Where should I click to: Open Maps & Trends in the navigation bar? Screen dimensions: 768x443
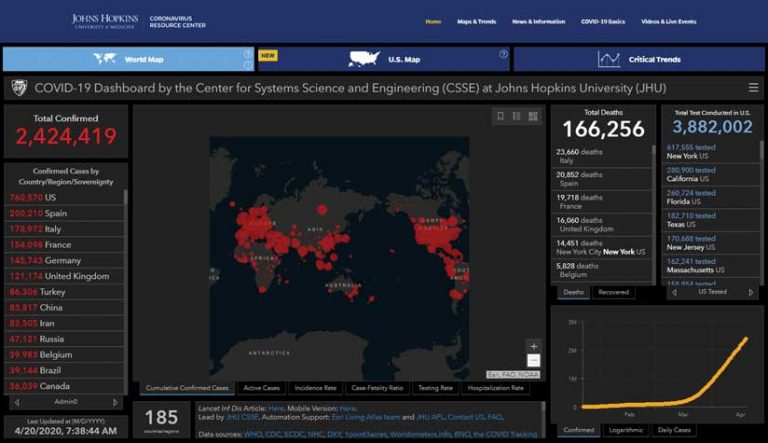pos(477,22)
